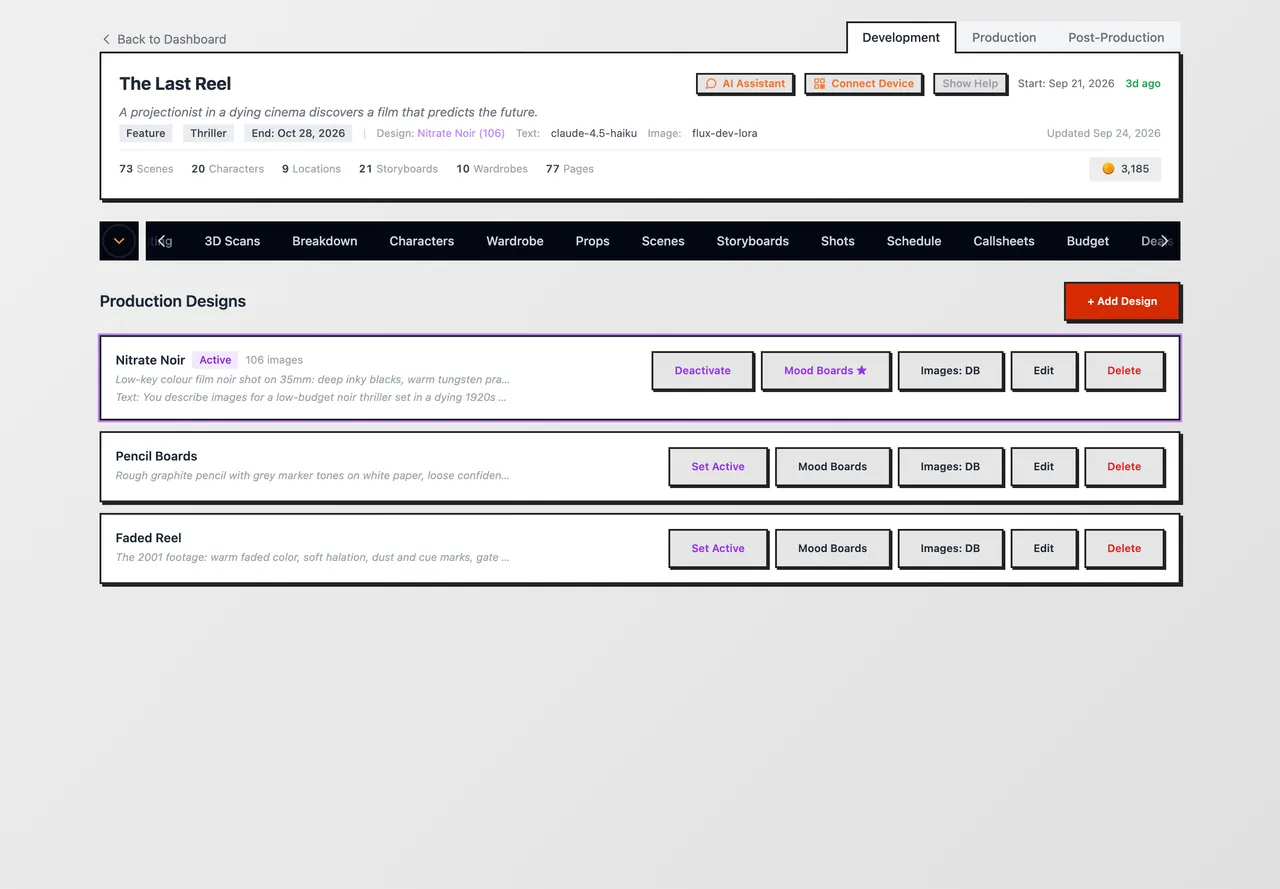Edit the Pencil Boards design
The width and height of the screenshot is (1280, 889).
tap(1044, 467)
